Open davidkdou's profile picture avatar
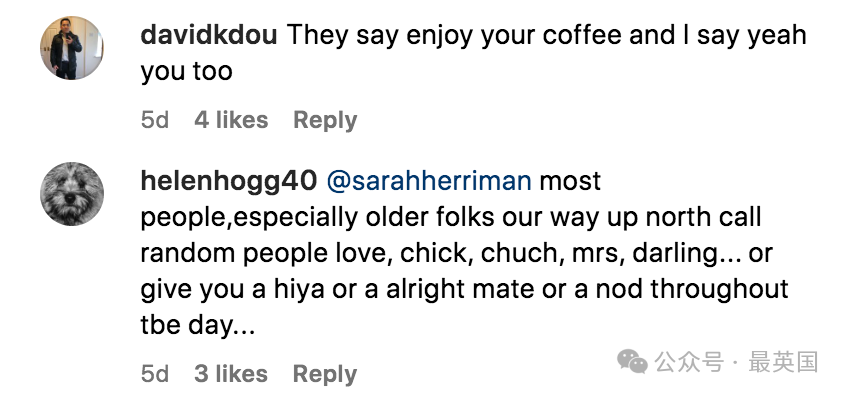Viewport: 846px width, 396px height. [72, 48]
